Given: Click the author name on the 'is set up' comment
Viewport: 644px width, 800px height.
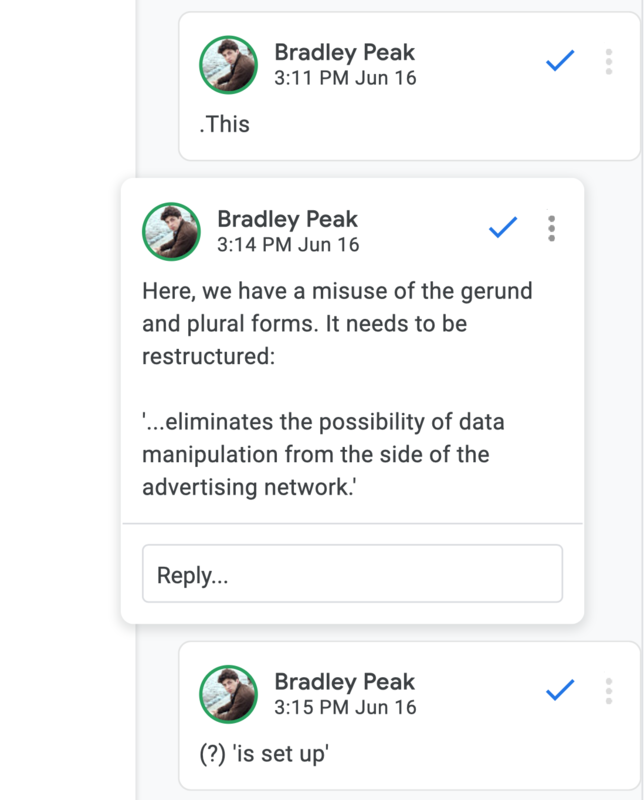Looking at the screenshot, I should click(x=344, y=682).
